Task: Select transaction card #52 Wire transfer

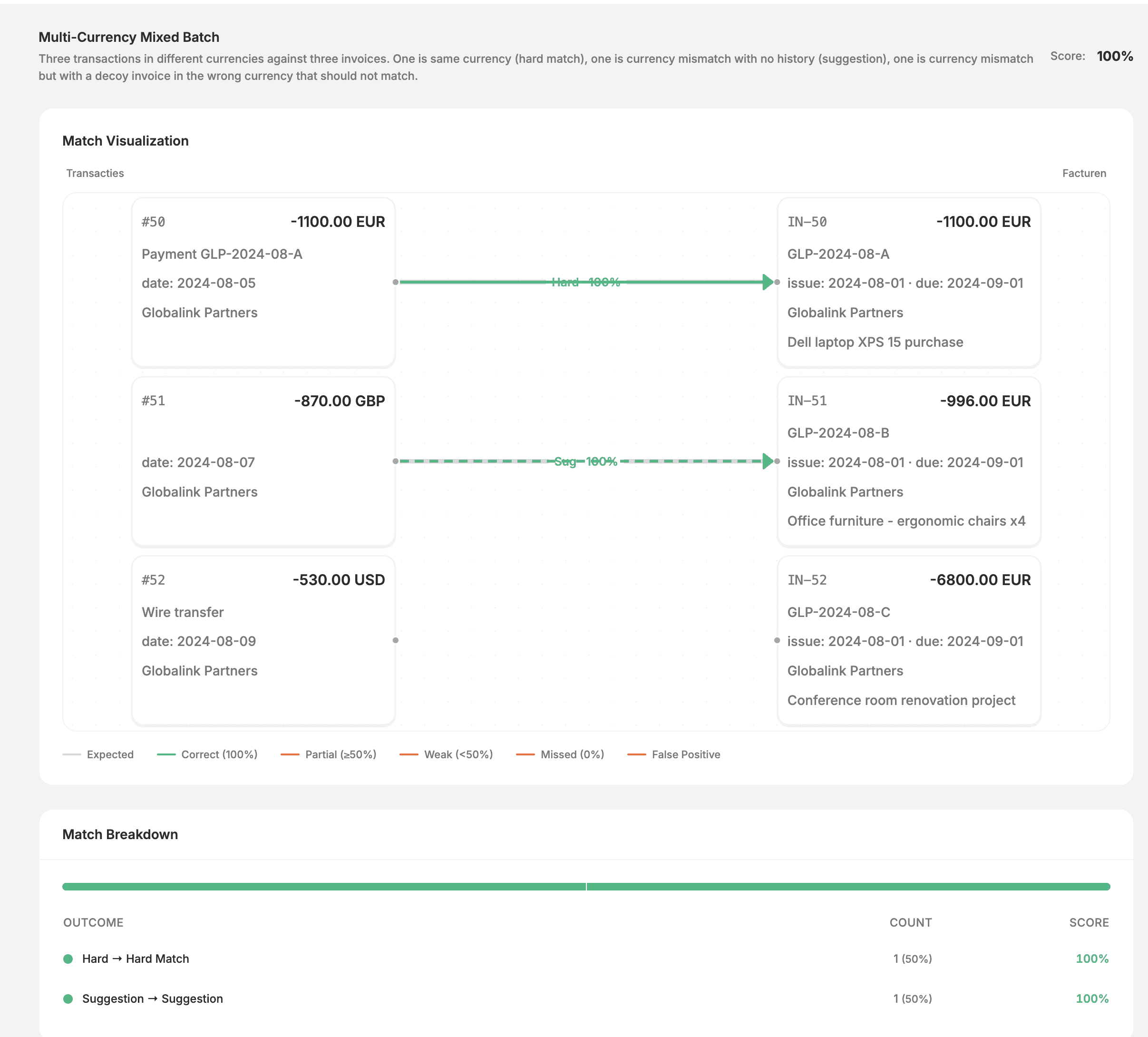Action: (263, 640)
